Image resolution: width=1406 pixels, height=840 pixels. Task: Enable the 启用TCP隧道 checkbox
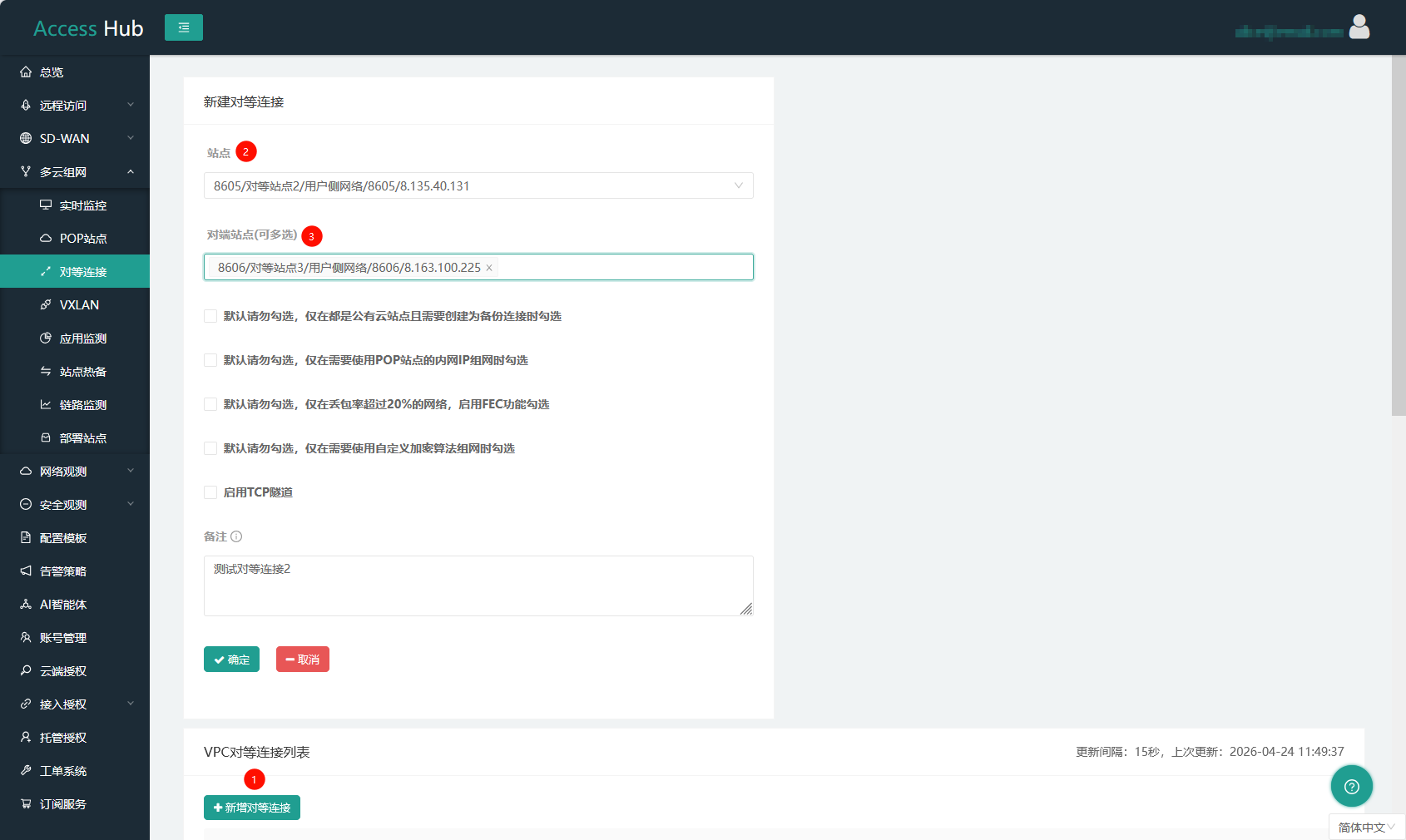pos(210,492)
